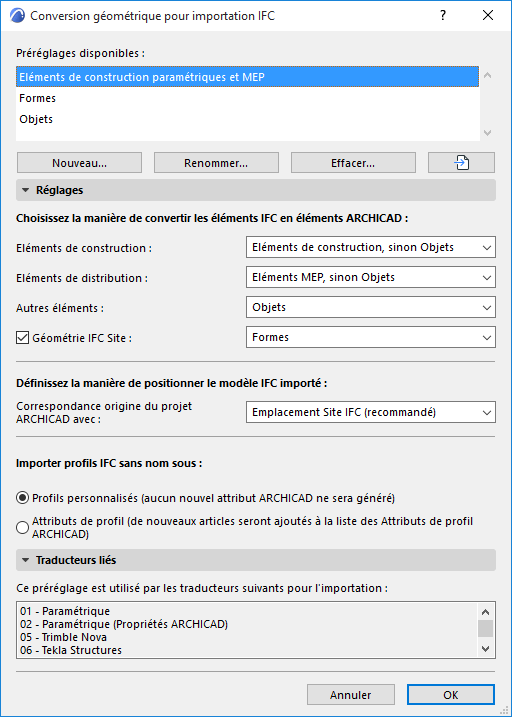This screenshot has height=717, width=512.
Task: Click the presets list scroll down arrow
Action: click(x=487, y=133)
